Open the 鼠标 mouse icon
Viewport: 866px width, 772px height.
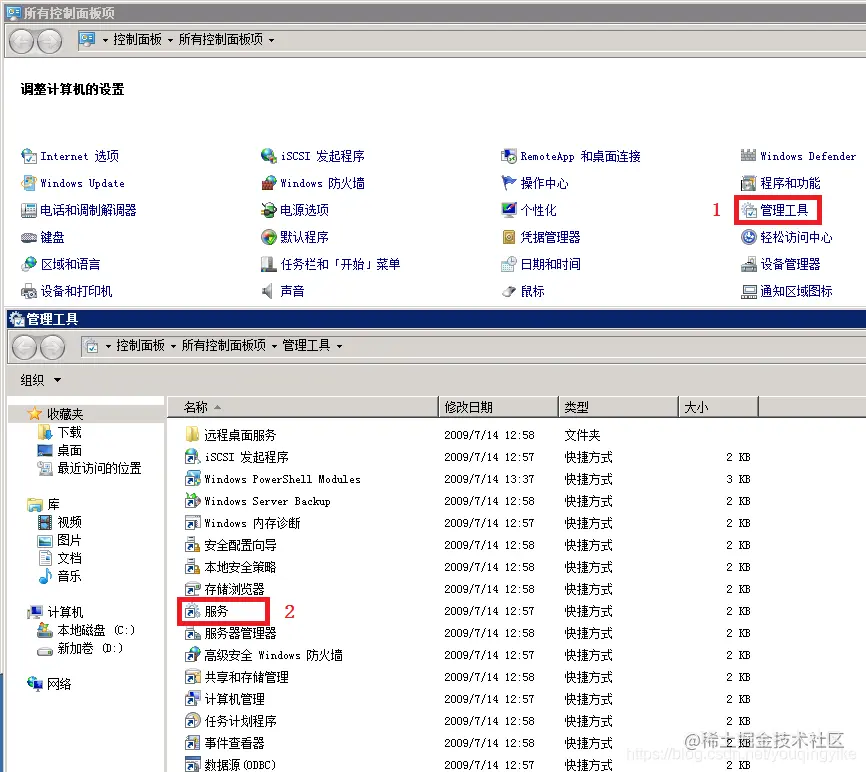point(509,291)
